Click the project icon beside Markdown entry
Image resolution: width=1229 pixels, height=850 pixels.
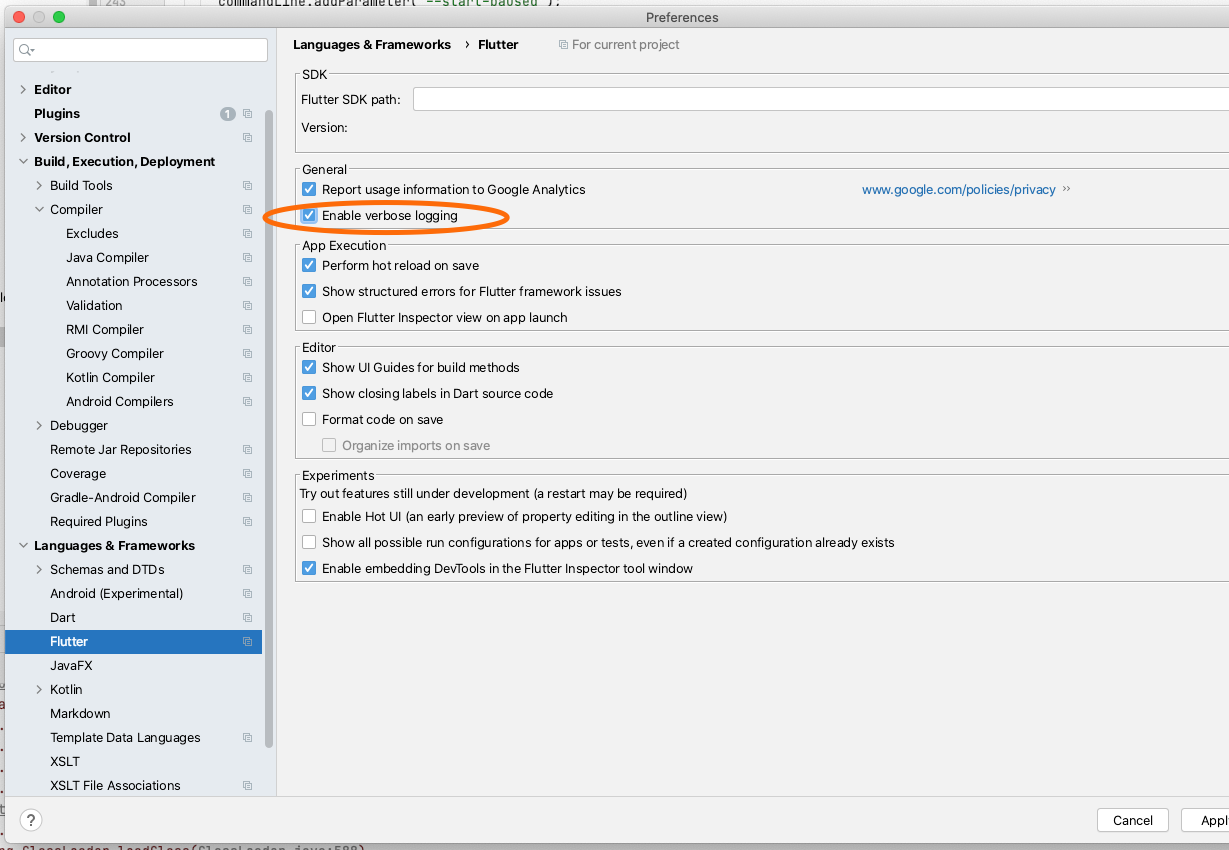tap(247, 713)
